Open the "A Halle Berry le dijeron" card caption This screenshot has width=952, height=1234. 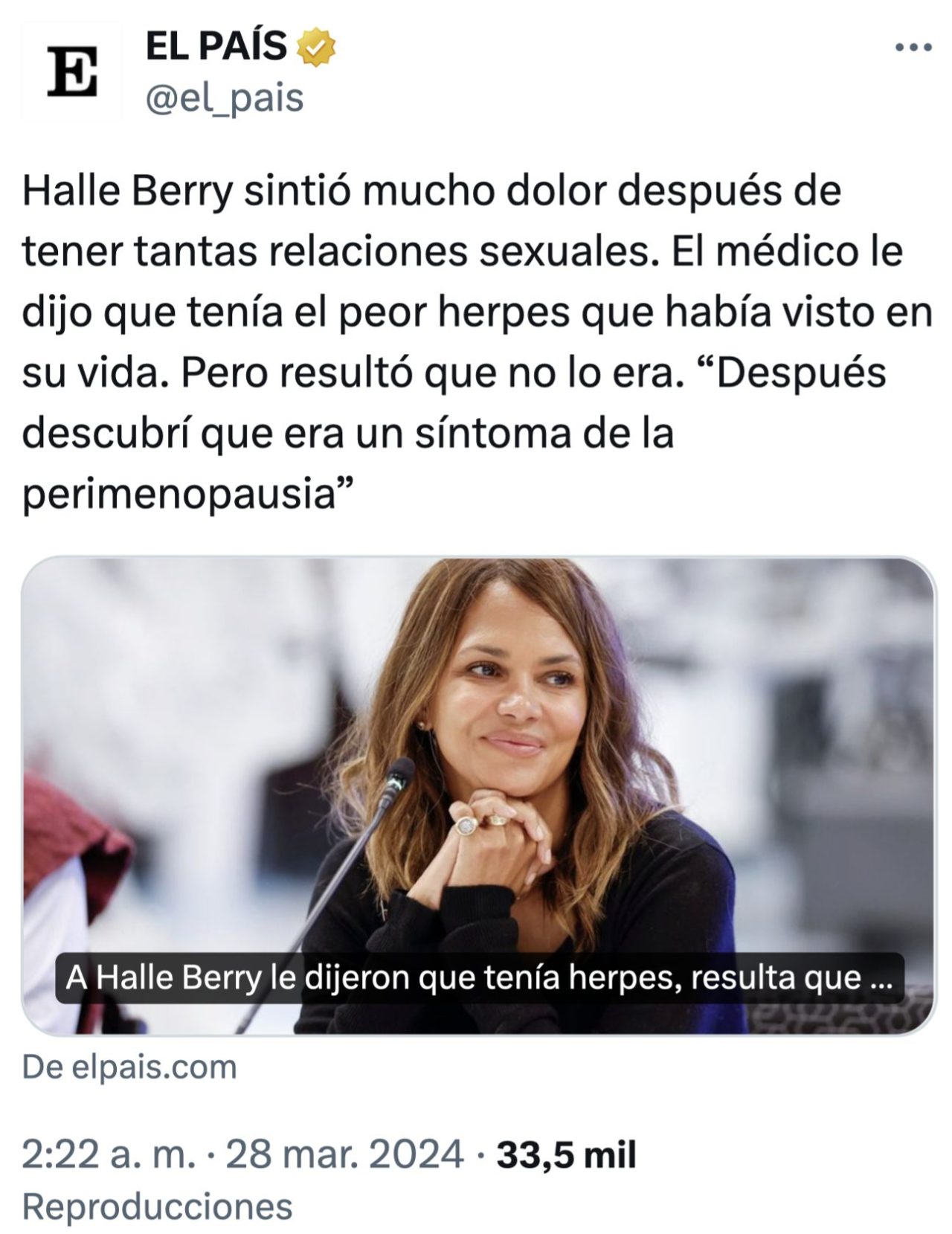(480, 977)
